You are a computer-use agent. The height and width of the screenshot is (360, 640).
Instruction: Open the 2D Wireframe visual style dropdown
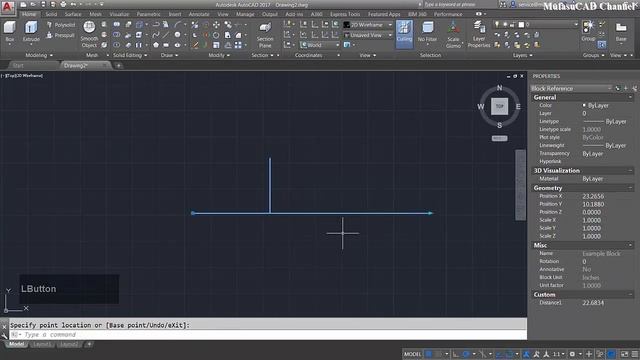(x=368, y=25)
